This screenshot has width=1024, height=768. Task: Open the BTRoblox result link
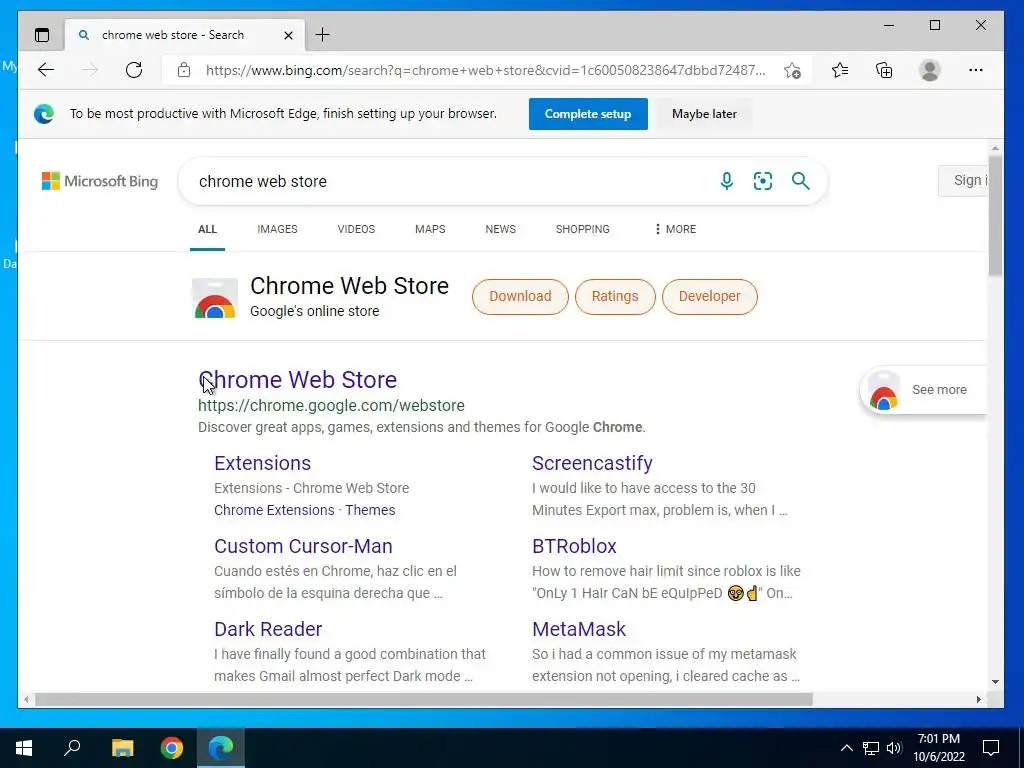(x=574, y=546)
